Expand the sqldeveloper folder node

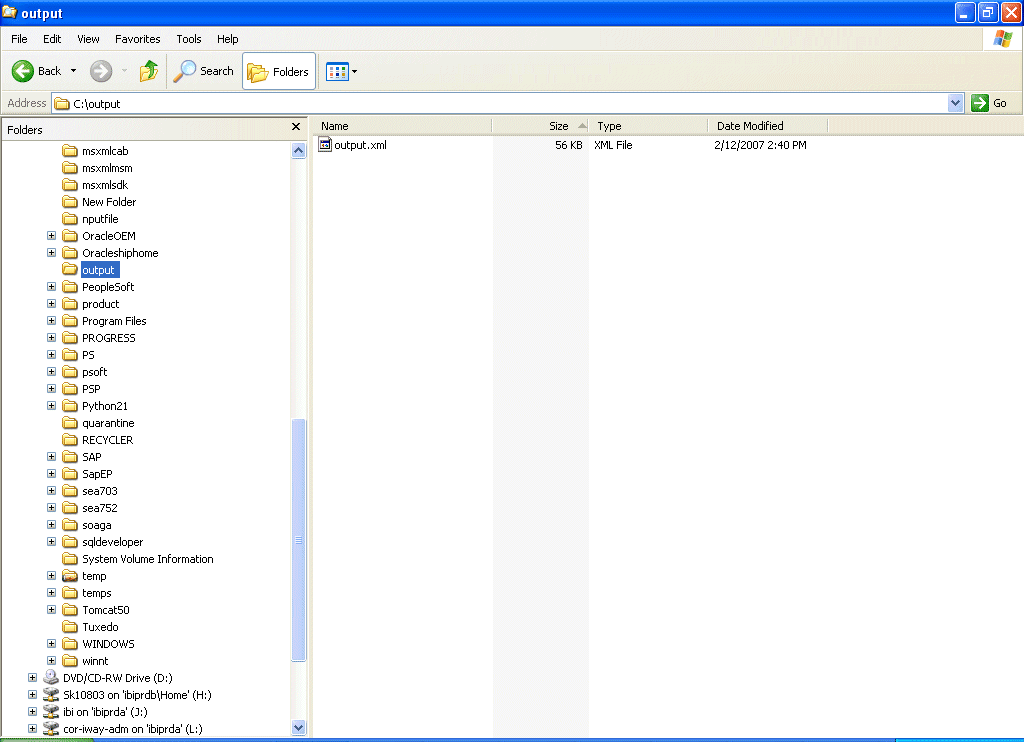(52, 541)
